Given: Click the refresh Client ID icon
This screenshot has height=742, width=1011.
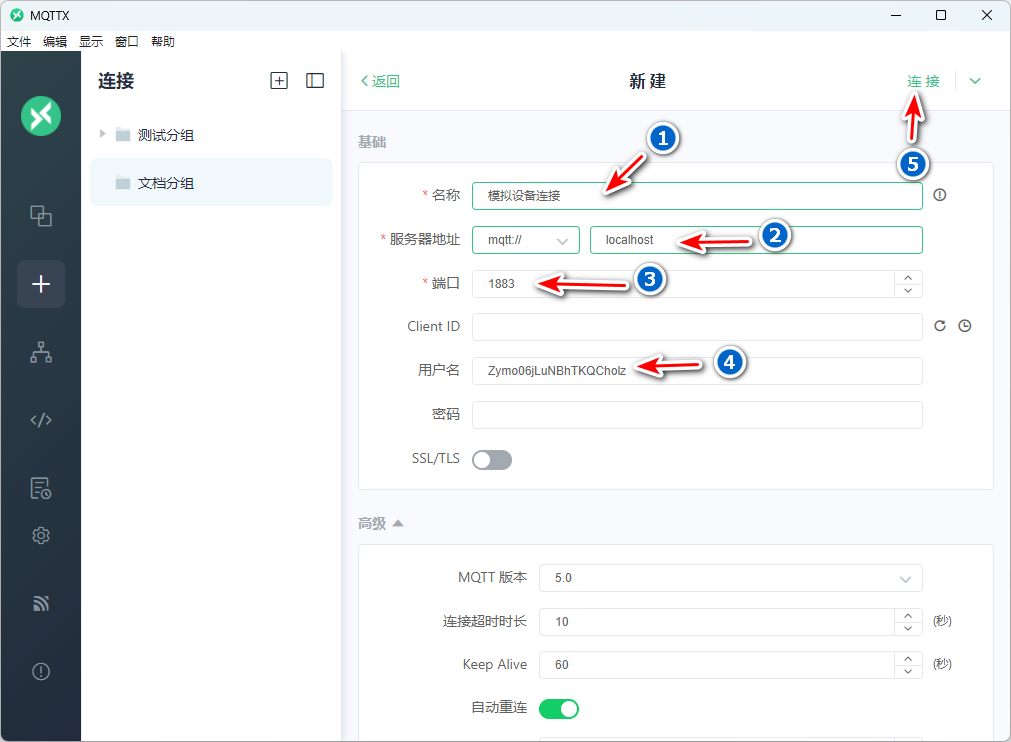Looking at the screenshot, I should tap(940, 326).
